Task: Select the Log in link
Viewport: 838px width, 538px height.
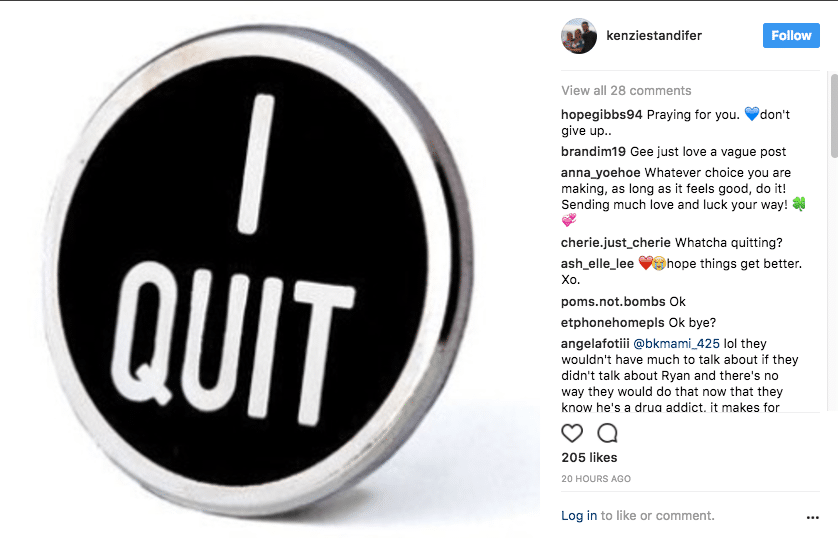Action: [x=579, y=516]
